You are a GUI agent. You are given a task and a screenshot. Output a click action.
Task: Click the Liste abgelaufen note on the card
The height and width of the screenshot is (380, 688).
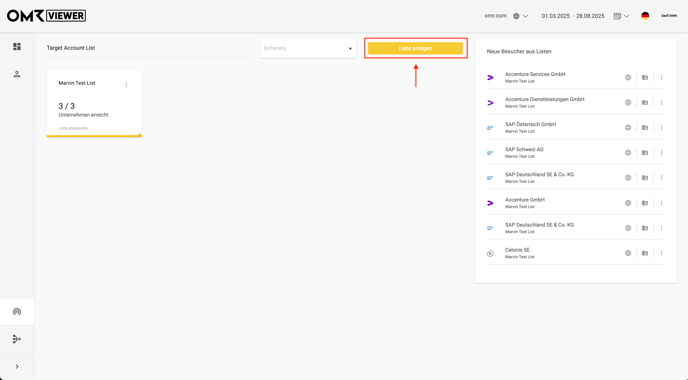pos(73,128)
